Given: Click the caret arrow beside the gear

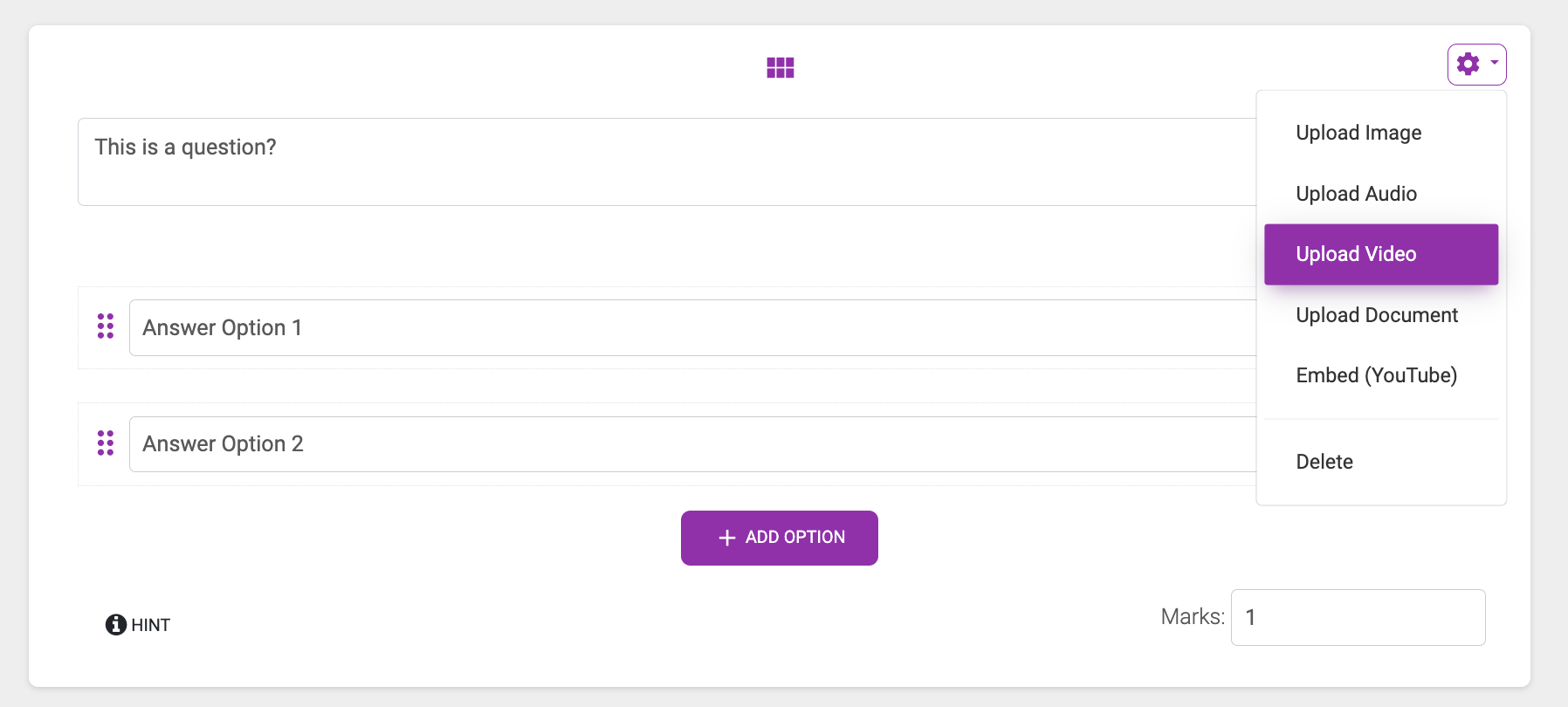Looking at the screenshot, I should (x=1495, y=63).
